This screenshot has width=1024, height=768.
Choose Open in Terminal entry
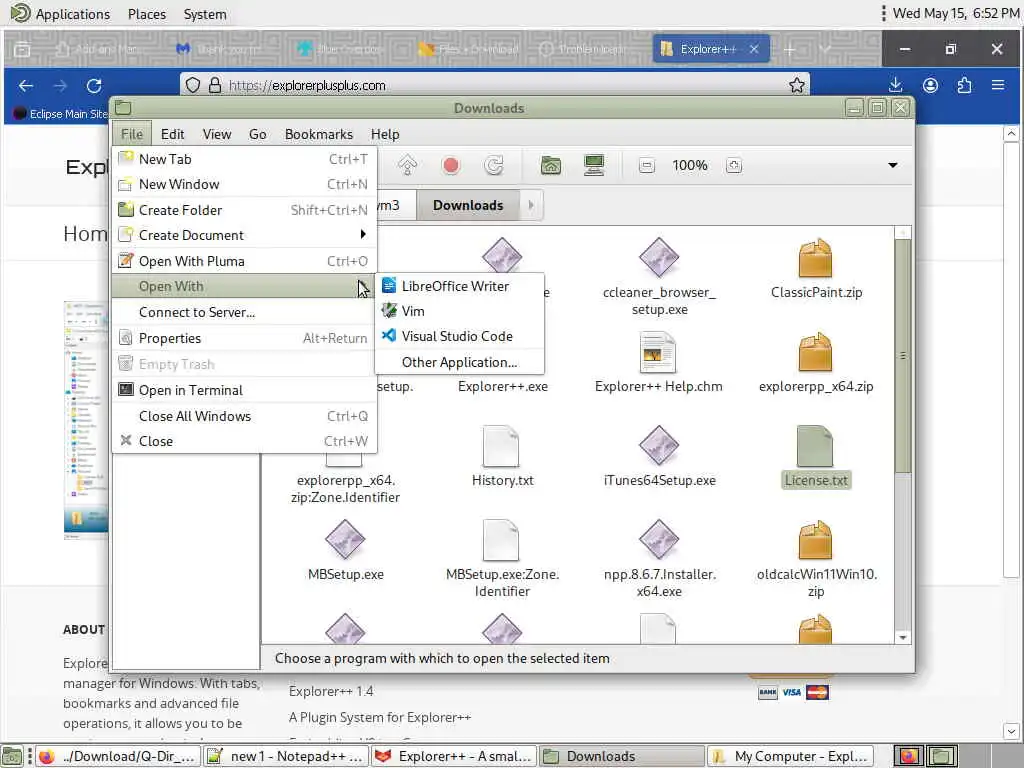tap(244, 390)
